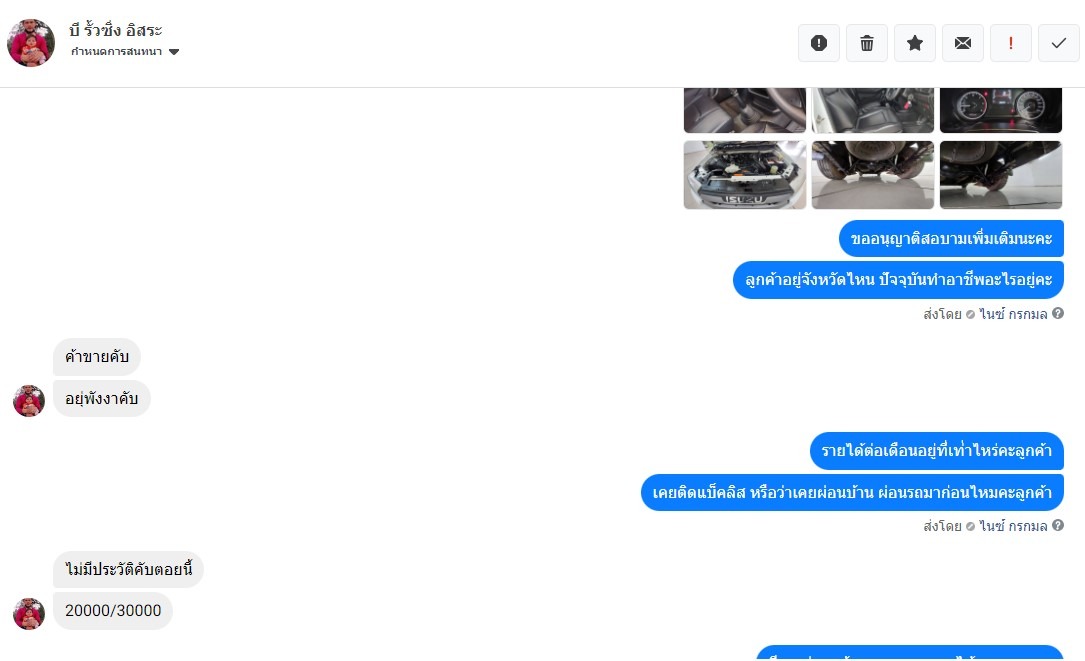Click the name บี ริ้วซิ่ง อิสระ
The width and height of the screenshot is (1085, 661).
[x=116, y=30]
